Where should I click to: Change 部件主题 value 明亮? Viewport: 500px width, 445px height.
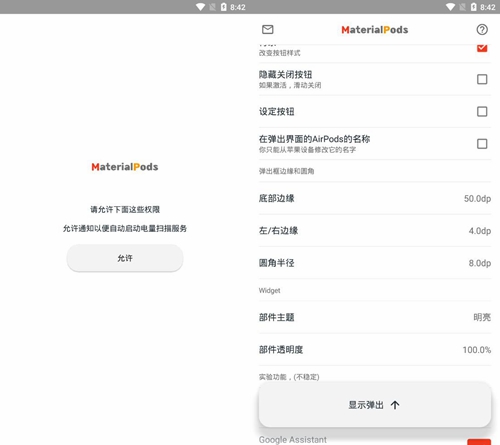[x=482, y=317]
